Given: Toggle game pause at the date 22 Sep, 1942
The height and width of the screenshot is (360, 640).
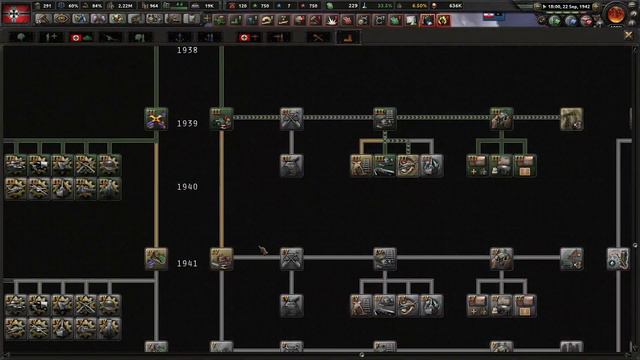Looking at the screenshot, I should click(567, 7).
